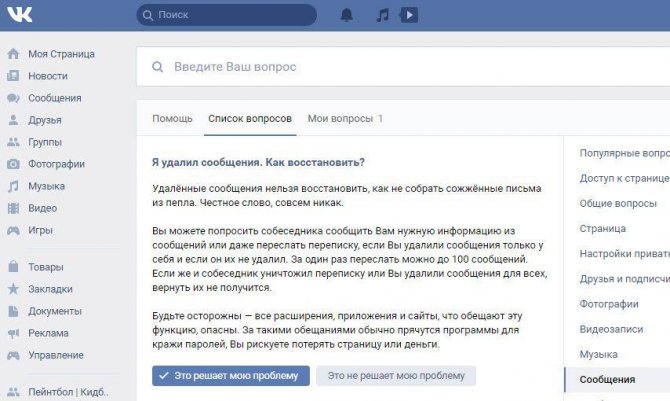Open the music note icon in header
The height and width of the screenshot is (401, 670).
click(x=382, y=15)
